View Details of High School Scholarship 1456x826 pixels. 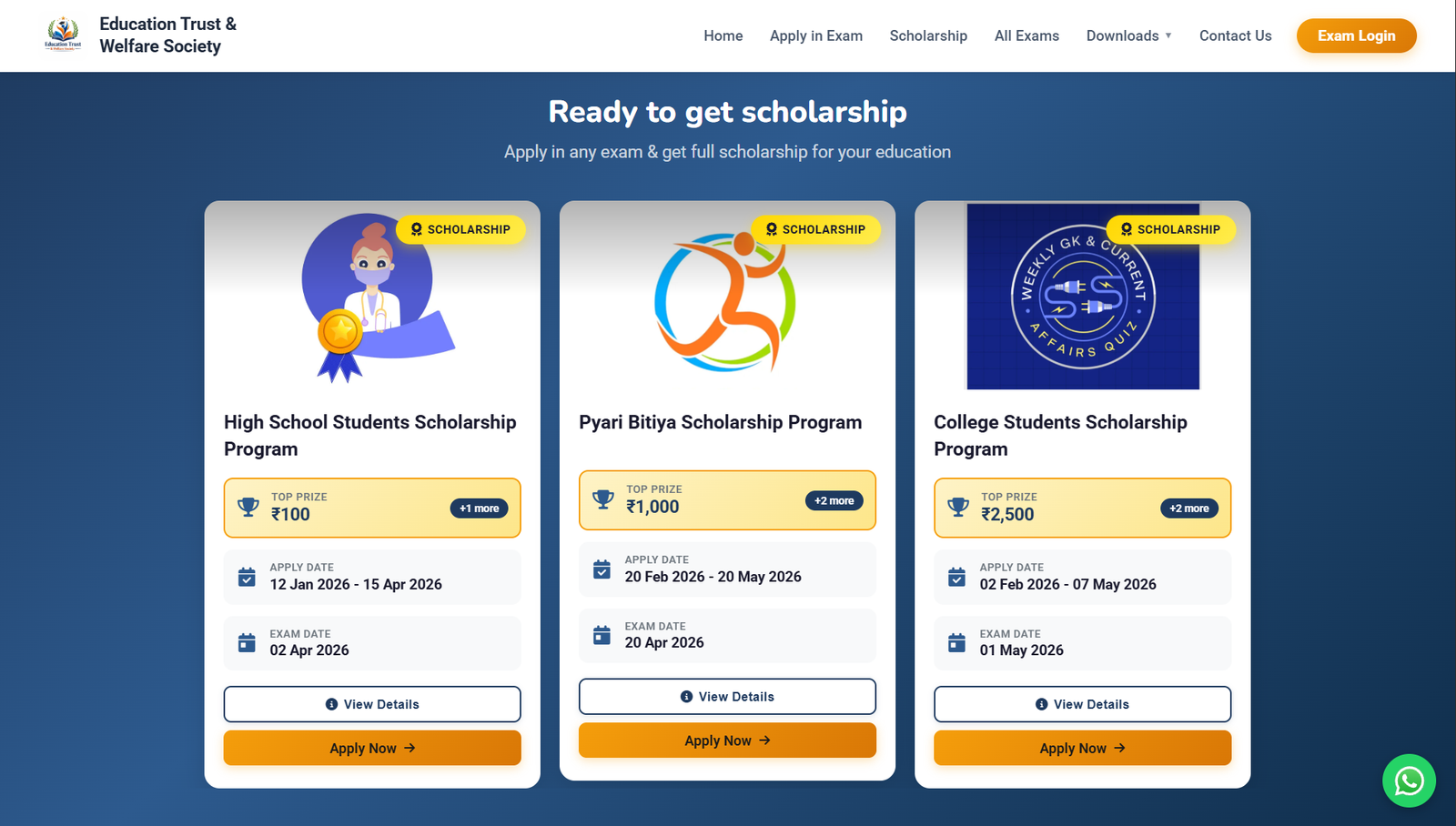tap(372, 704)
